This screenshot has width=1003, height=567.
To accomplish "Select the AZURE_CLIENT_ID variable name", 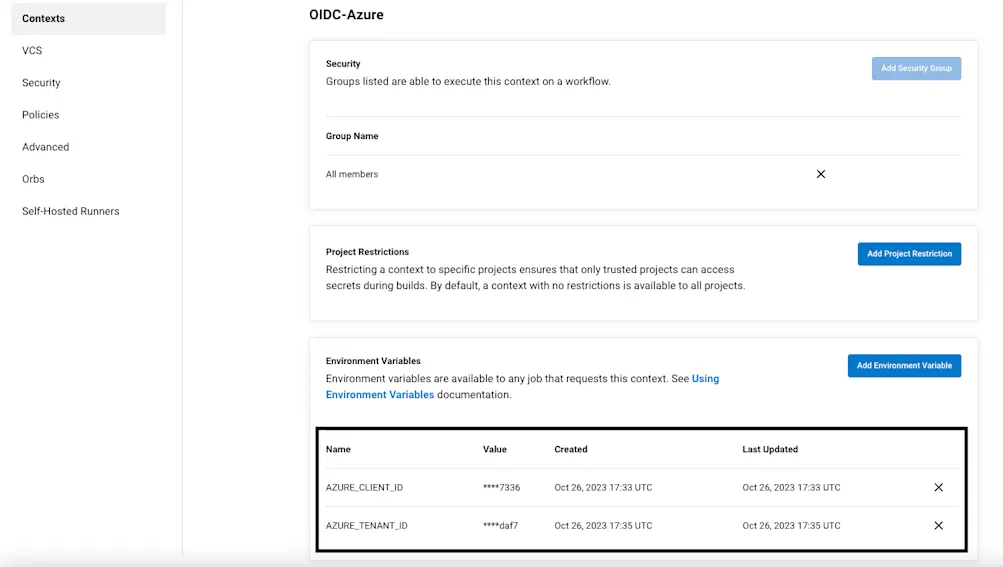I will point(364,488).
